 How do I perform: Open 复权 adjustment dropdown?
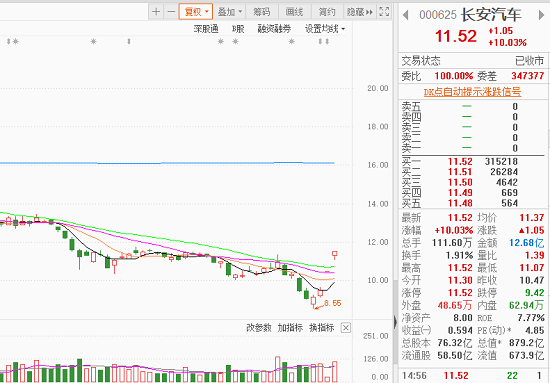tap(196, 12)
